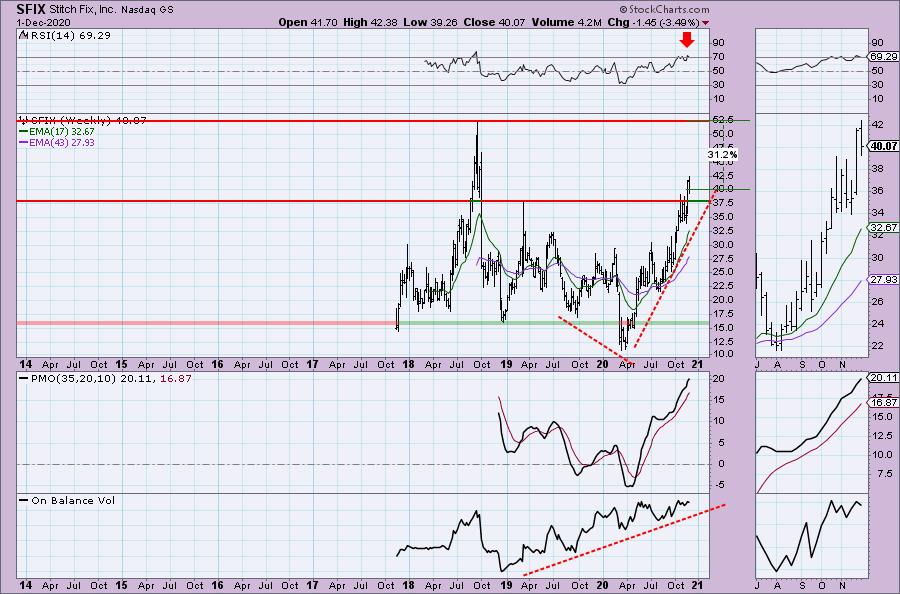Click the Volume 4.2M reading
This screenshot has height=594, width=900.
[x=567, y=22]
